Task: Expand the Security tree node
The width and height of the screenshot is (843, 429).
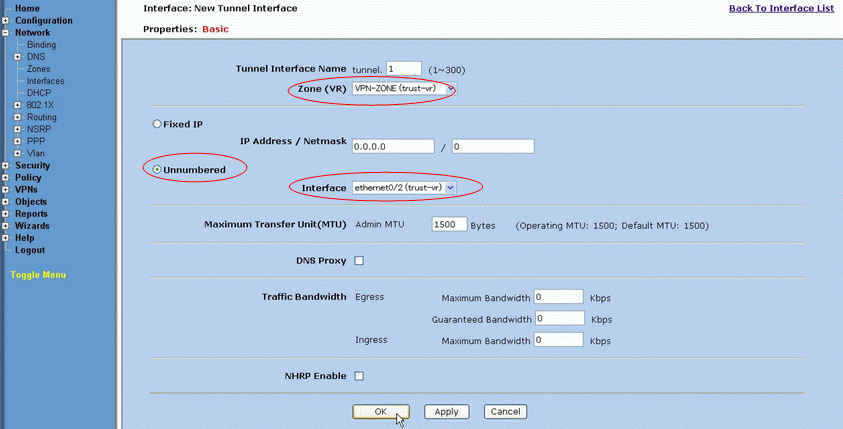Action: pos(5,166)
